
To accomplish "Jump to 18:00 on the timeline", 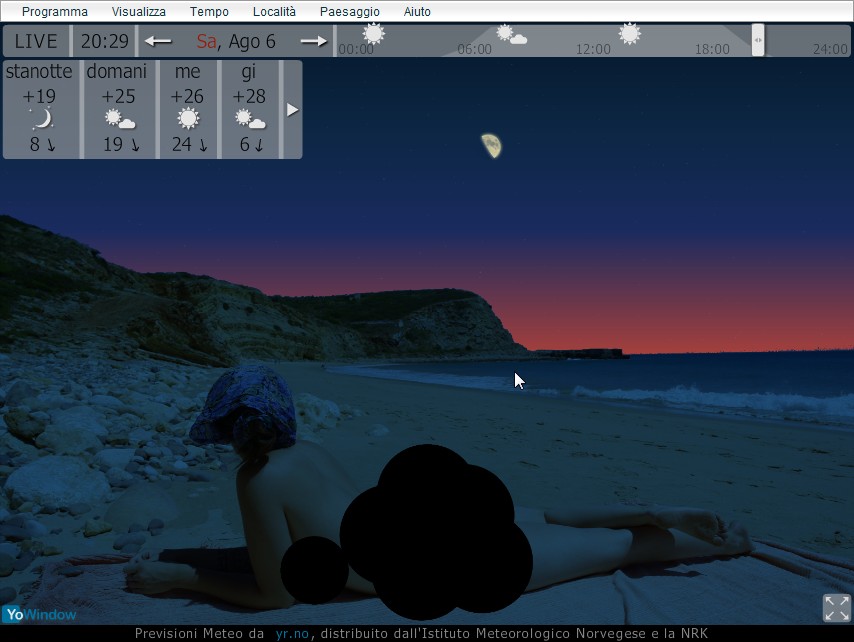I will (x=712, y=49).
